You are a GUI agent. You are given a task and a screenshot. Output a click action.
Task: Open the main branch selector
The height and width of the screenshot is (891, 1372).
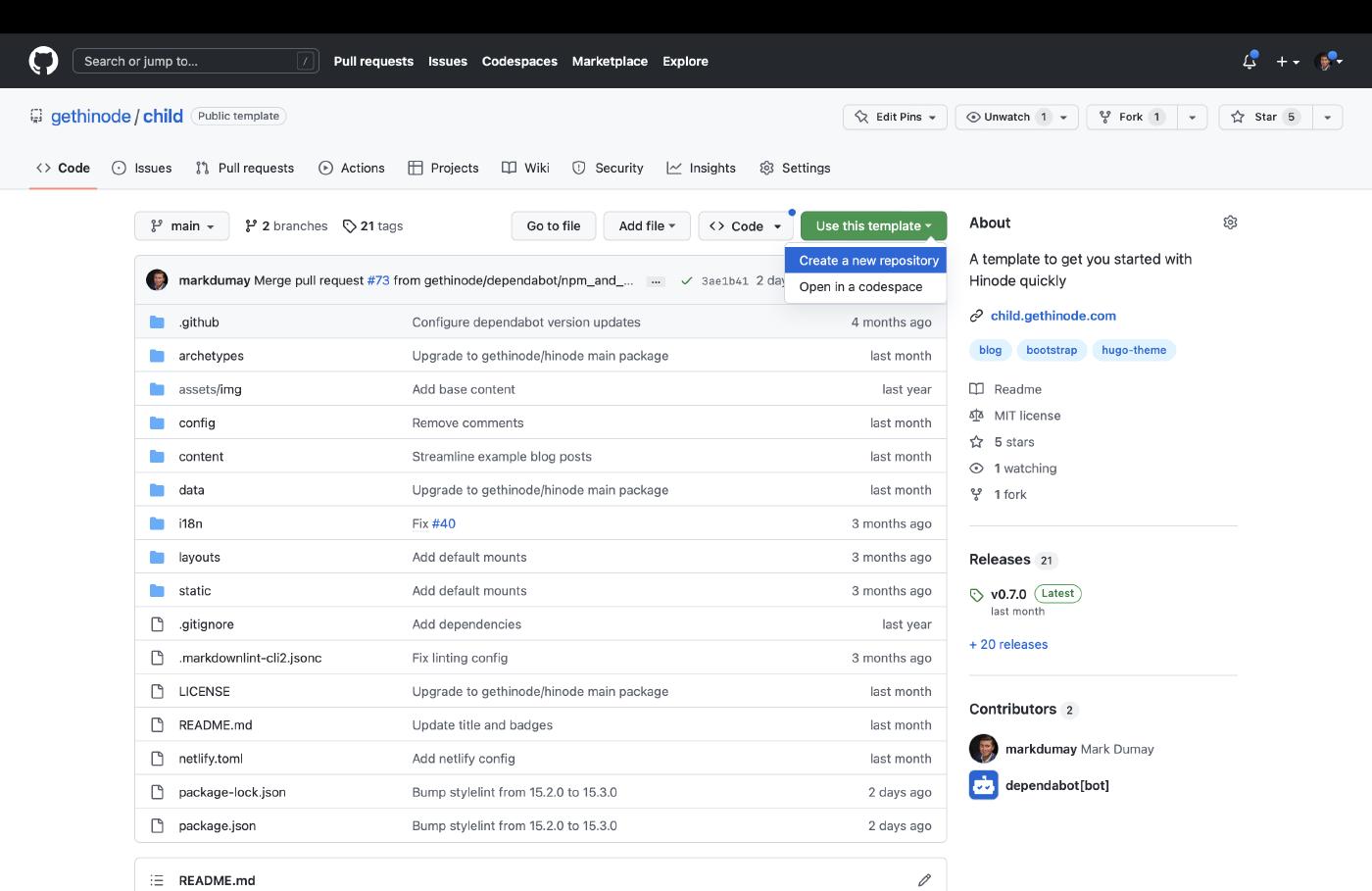(181, 225)
